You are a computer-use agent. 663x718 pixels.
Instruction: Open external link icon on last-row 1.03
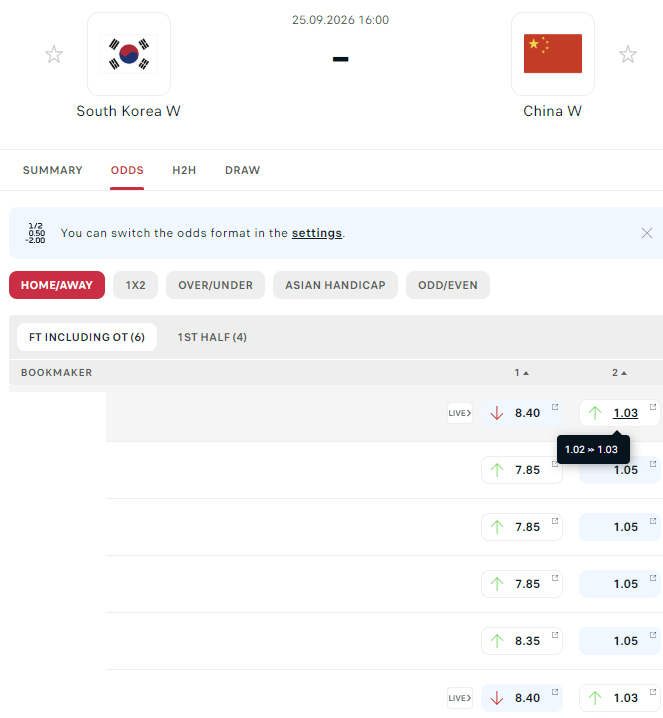click(653, 691)
